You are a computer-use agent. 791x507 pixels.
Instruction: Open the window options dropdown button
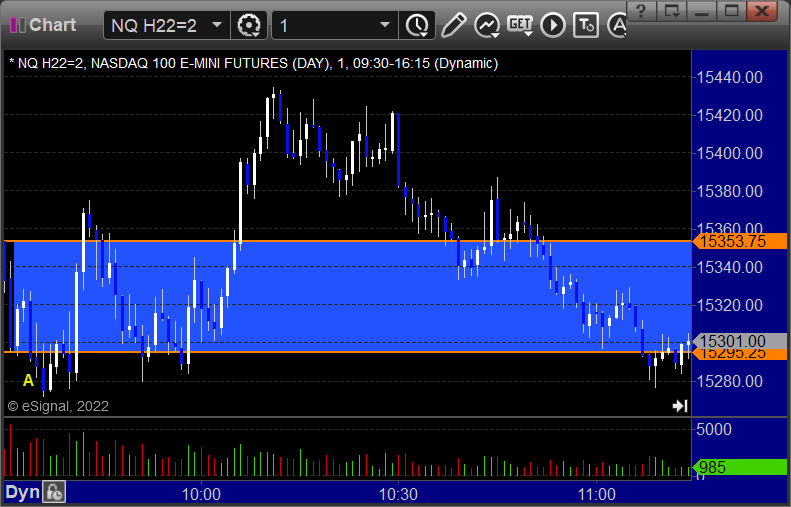coord(671,10)
